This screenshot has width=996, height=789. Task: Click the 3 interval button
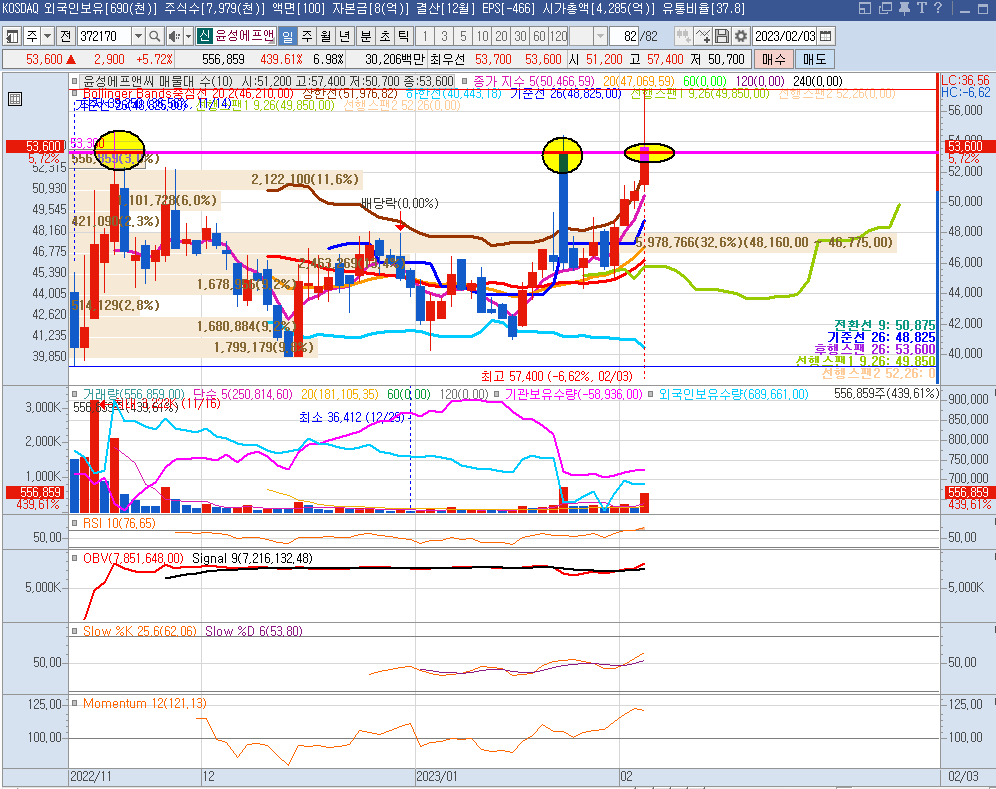(x=444, y=36)
